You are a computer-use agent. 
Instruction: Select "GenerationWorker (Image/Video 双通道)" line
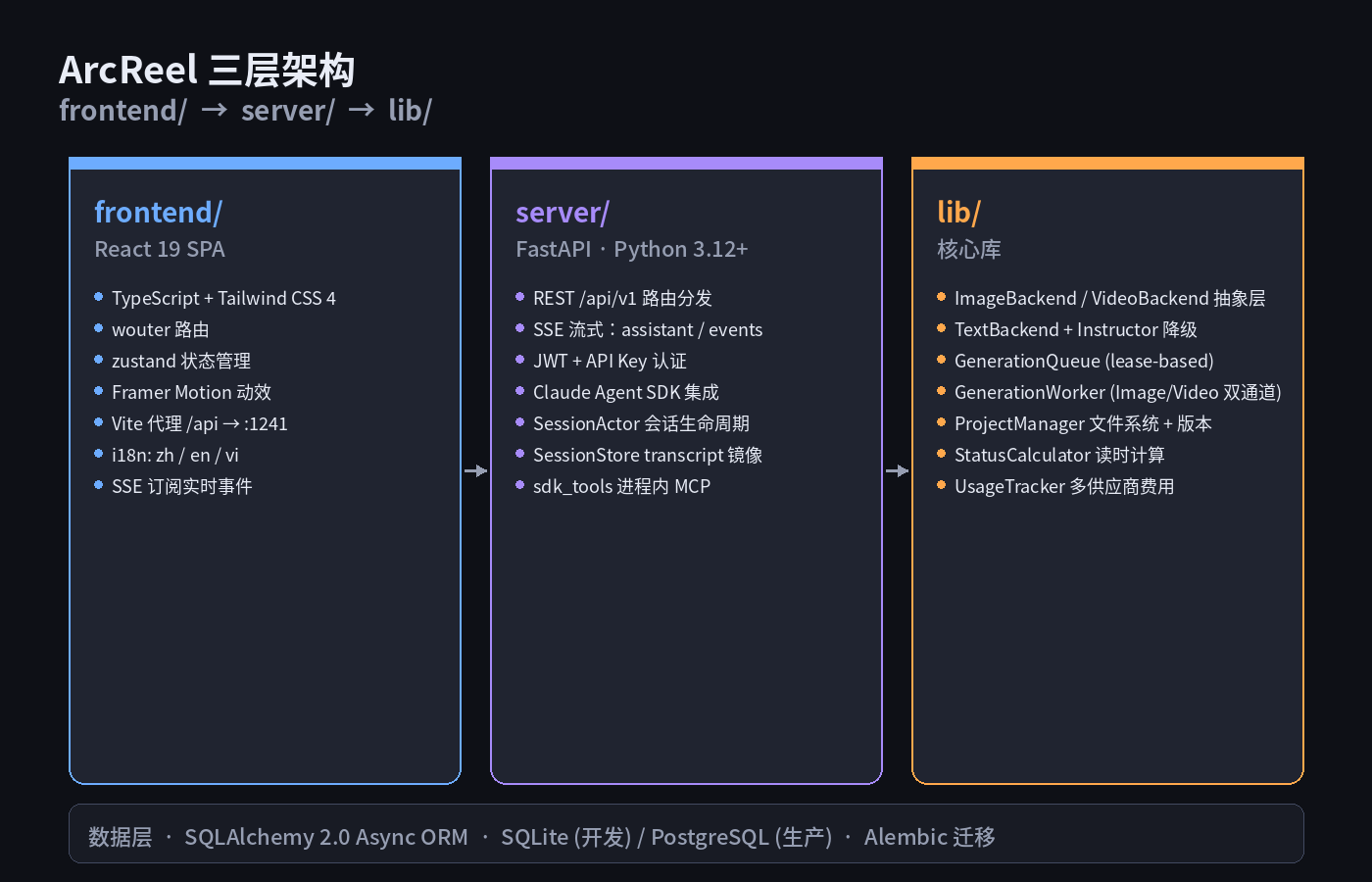(1118, 392)
